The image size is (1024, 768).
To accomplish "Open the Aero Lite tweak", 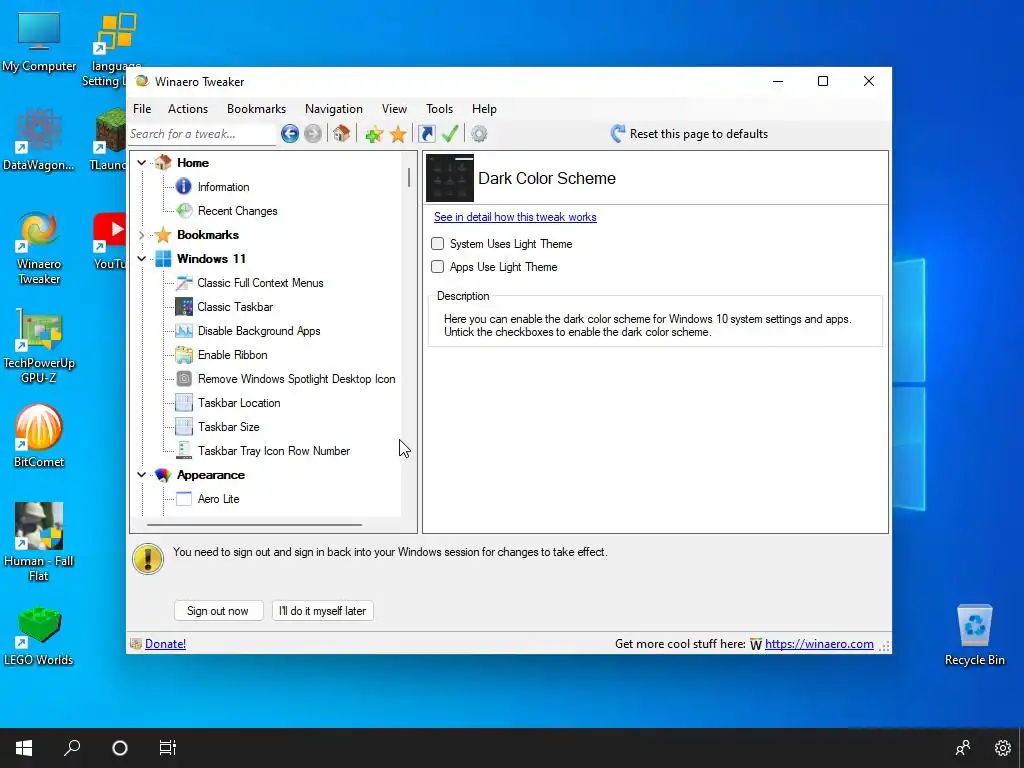I will (218, 499).
